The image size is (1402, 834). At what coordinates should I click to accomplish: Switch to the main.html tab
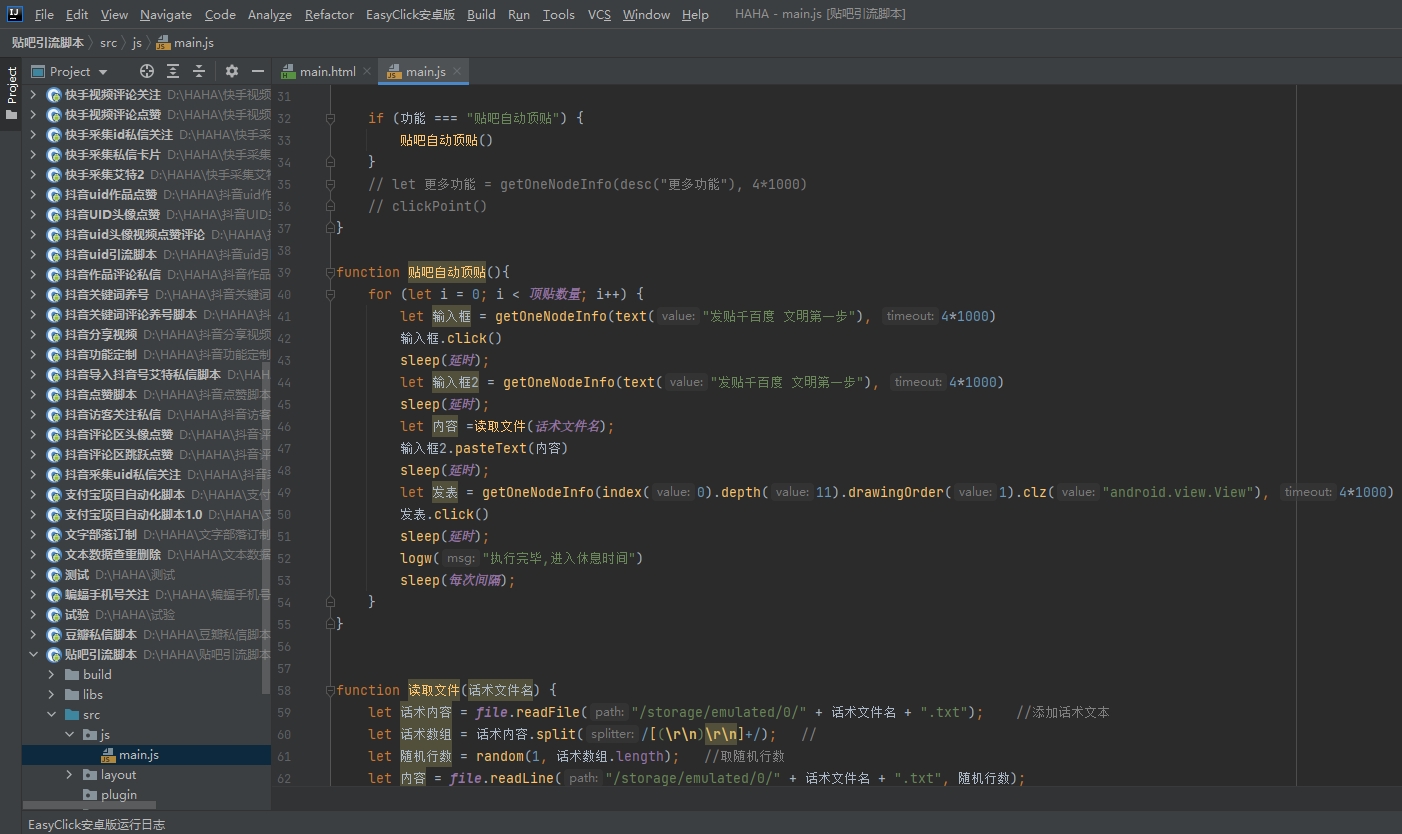[x=327, y=71]
